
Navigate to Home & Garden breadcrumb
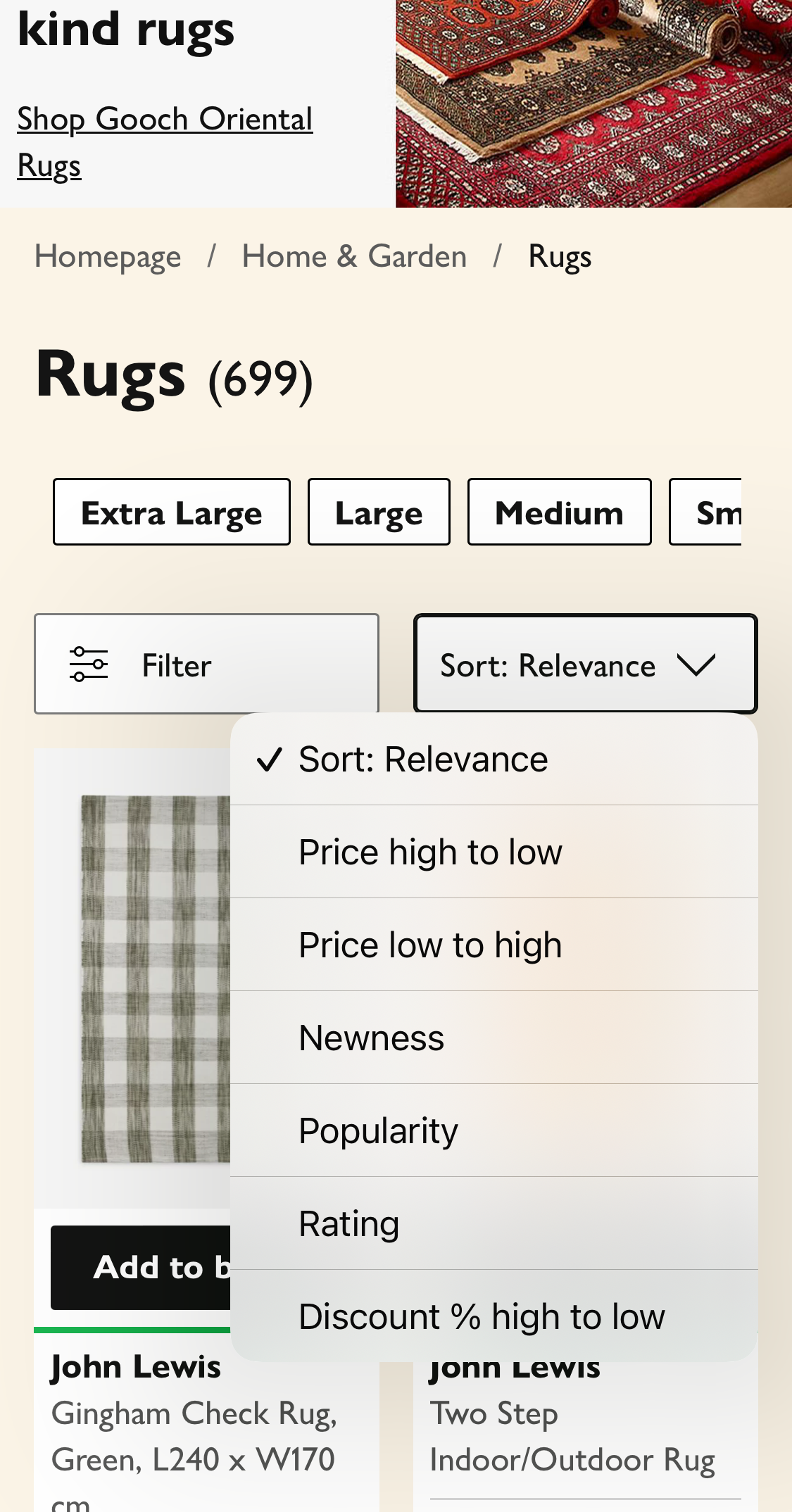pyautogui.click(x=354, y=256)
